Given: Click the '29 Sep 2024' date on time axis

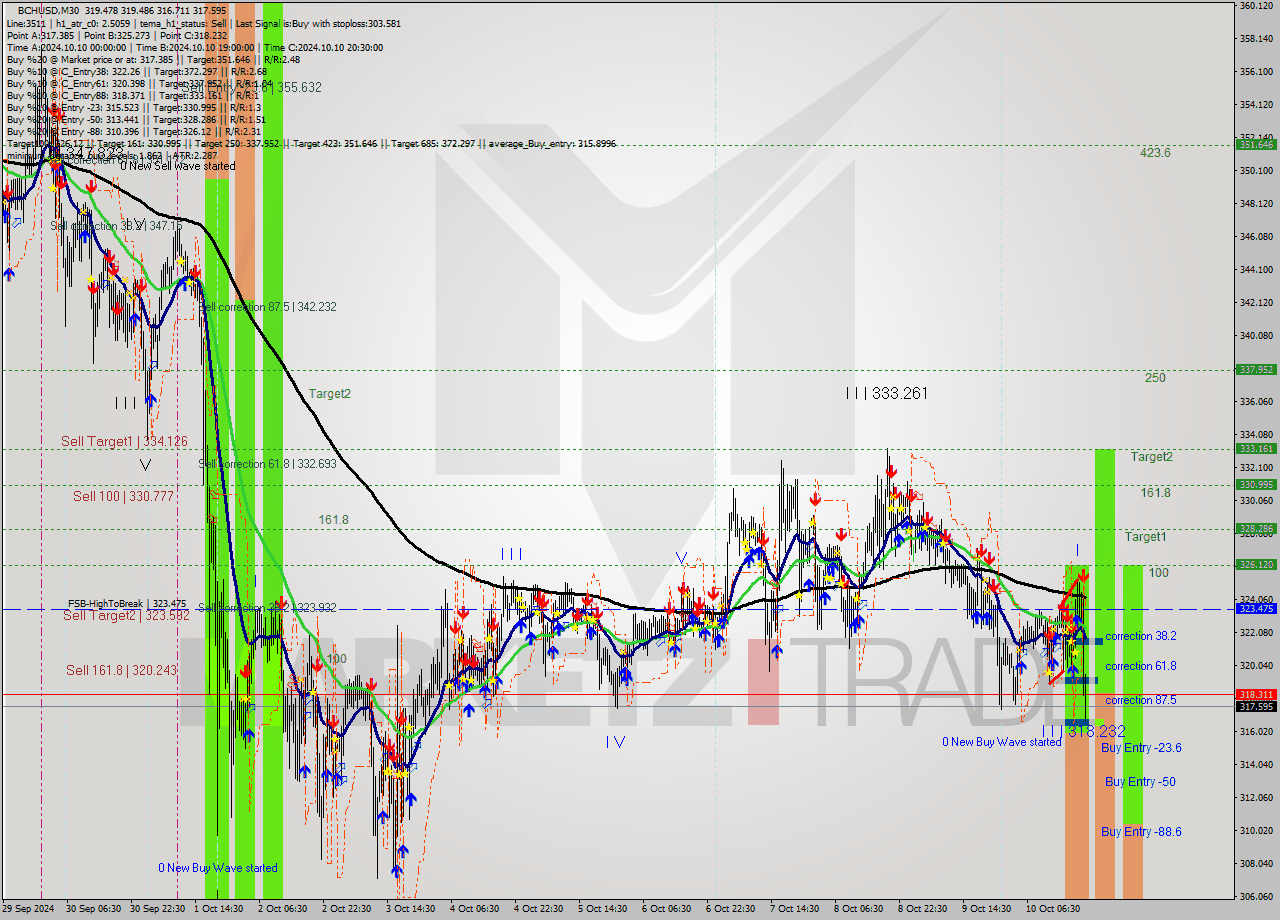Looking at the screenshot, I should tap(29, 909).
